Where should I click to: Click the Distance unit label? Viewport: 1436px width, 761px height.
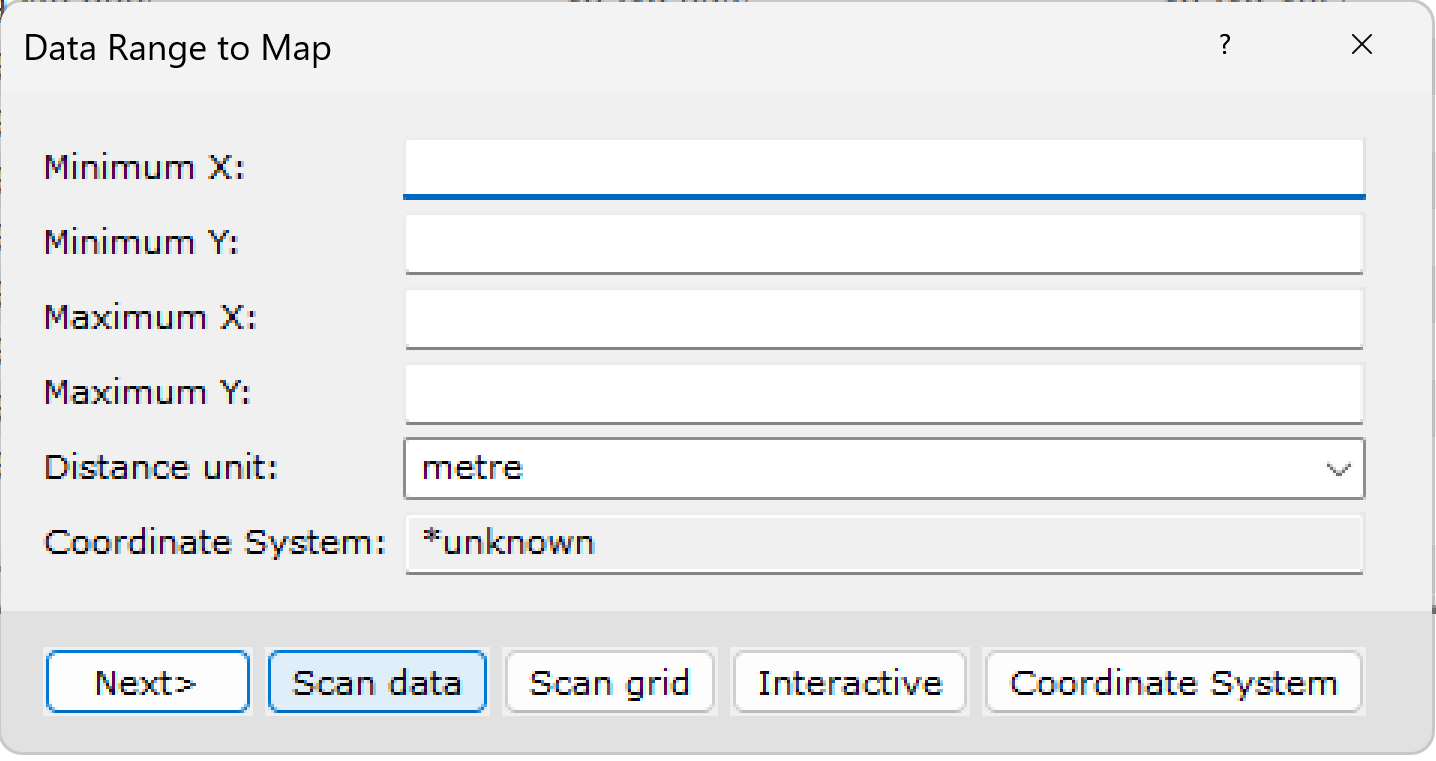[x=160, y=468]
